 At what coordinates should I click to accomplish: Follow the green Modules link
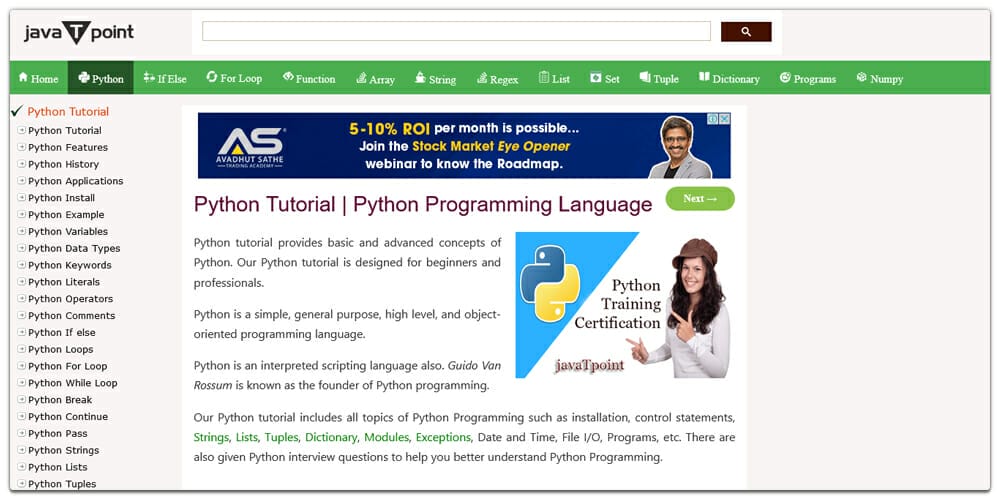[x=386, y=438]
